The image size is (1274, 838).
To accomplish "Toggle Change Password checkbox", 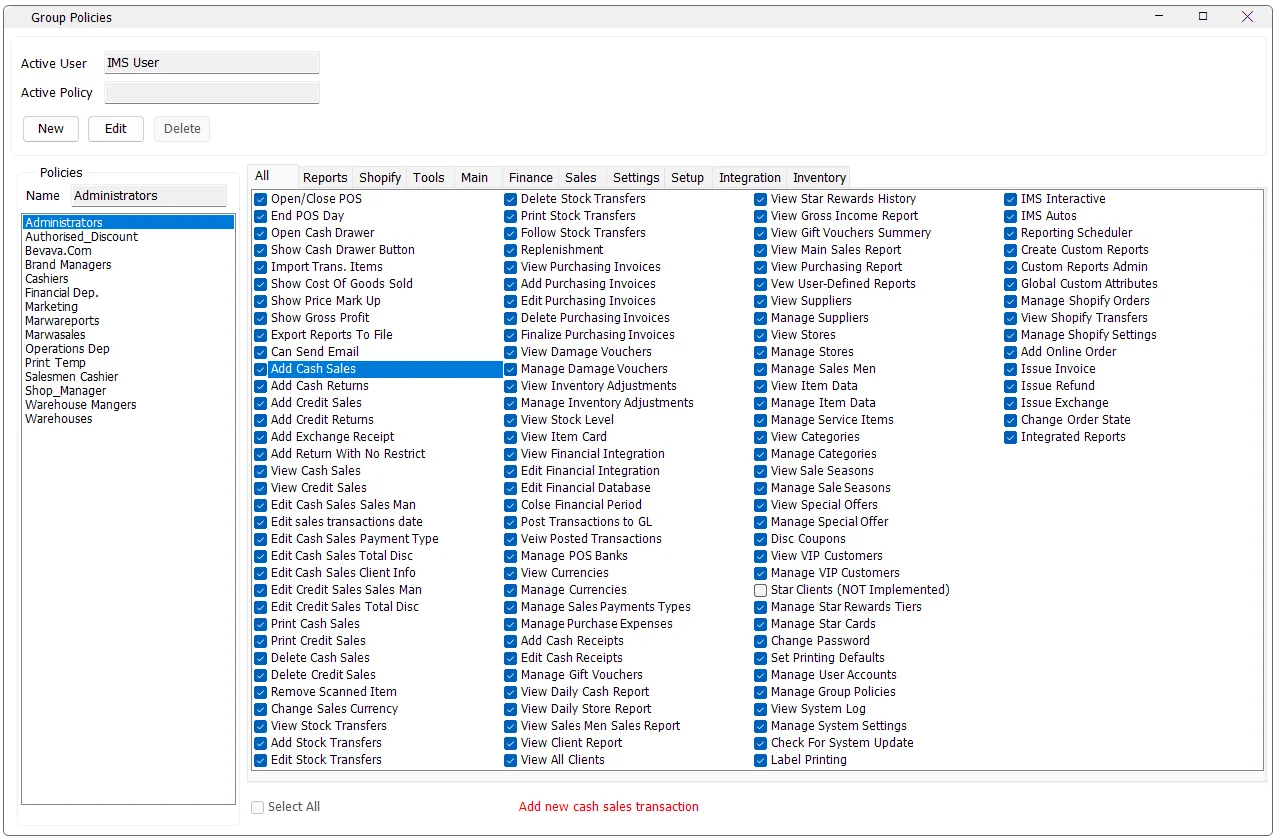I will [x=761, y=641].
